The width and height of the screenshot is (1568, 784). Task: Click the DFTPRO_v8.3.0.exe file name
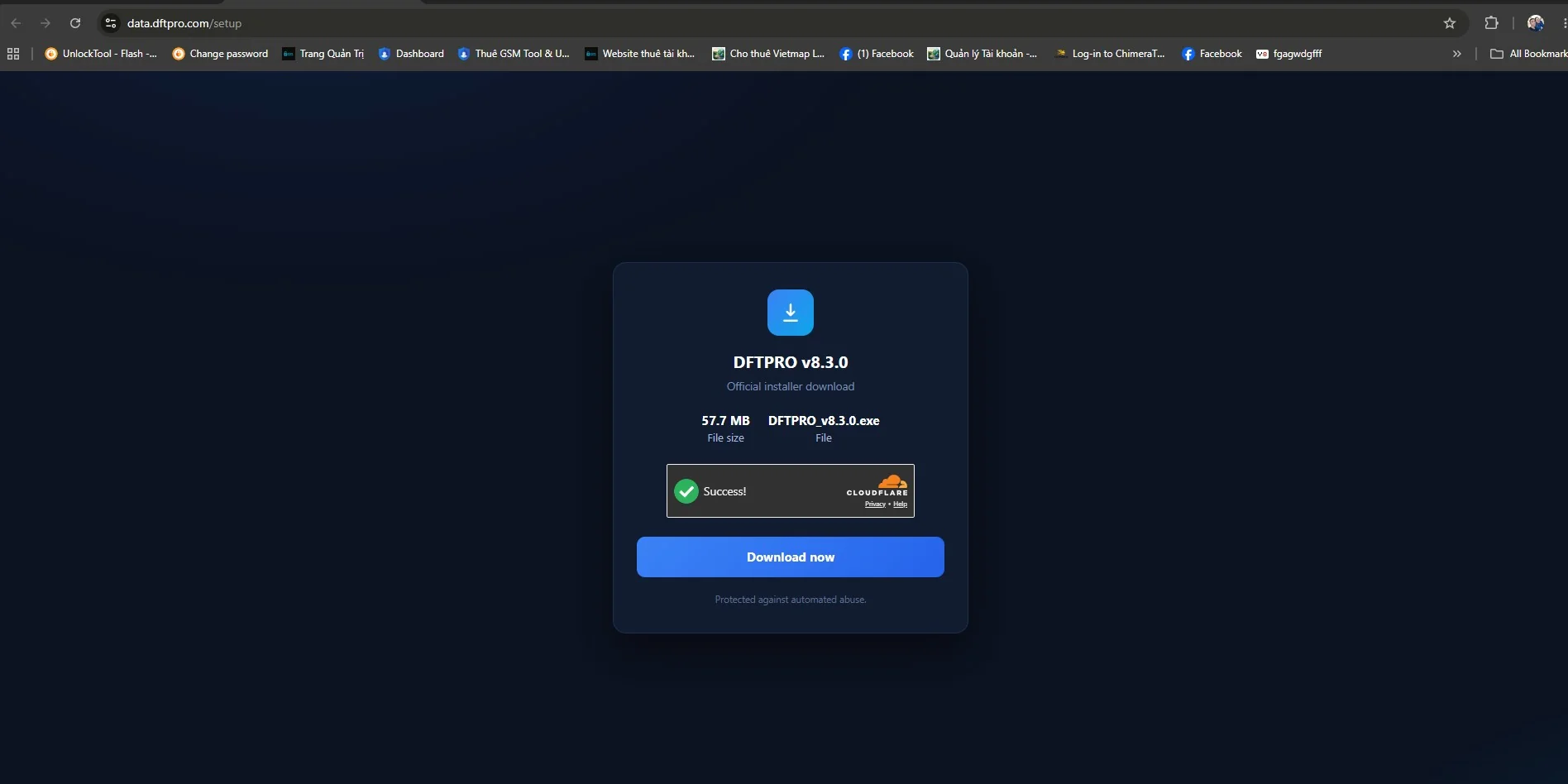click(824, 421)
